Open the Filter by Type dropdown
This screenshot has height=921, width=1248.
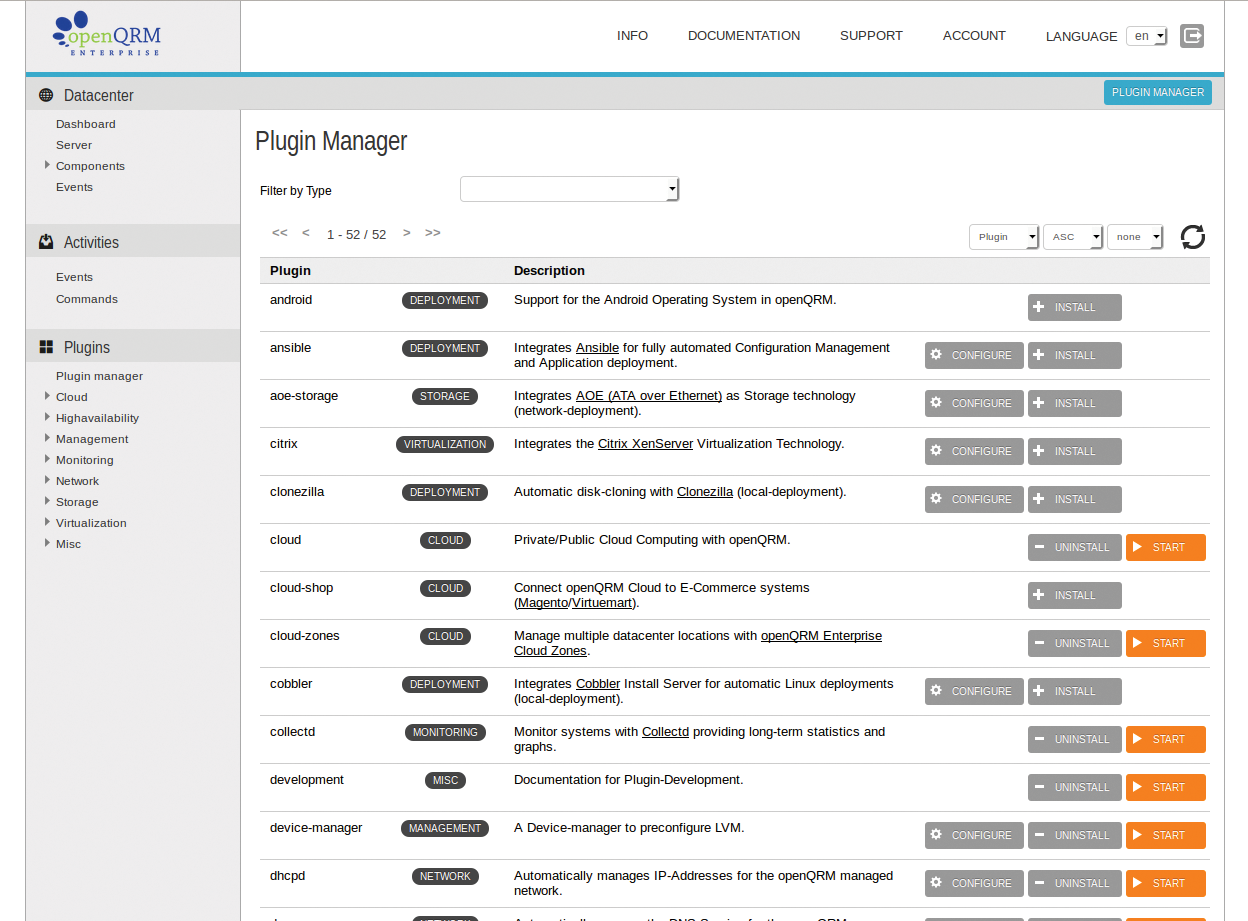pos(569,189)
